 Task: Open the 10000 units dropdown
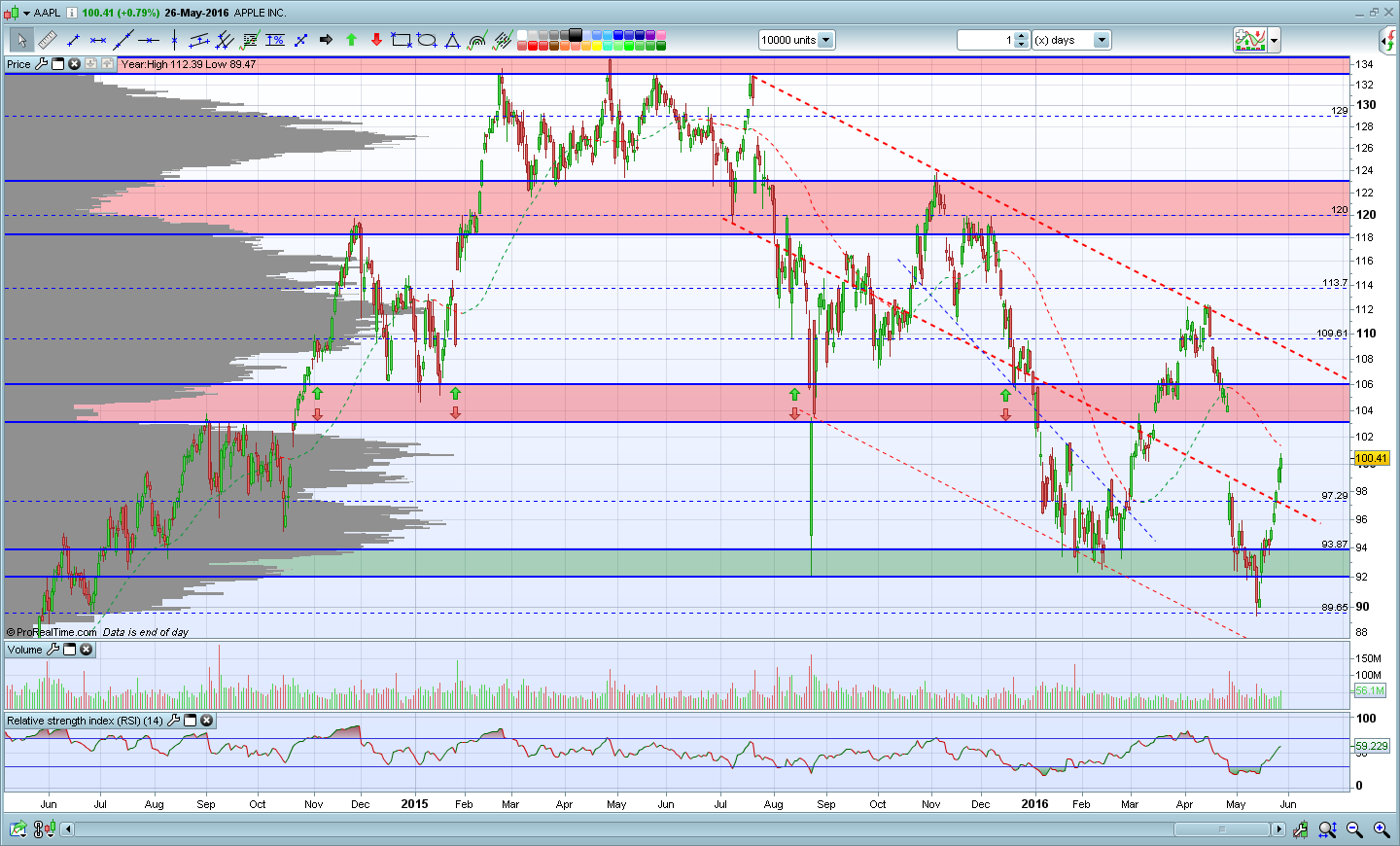825,40
